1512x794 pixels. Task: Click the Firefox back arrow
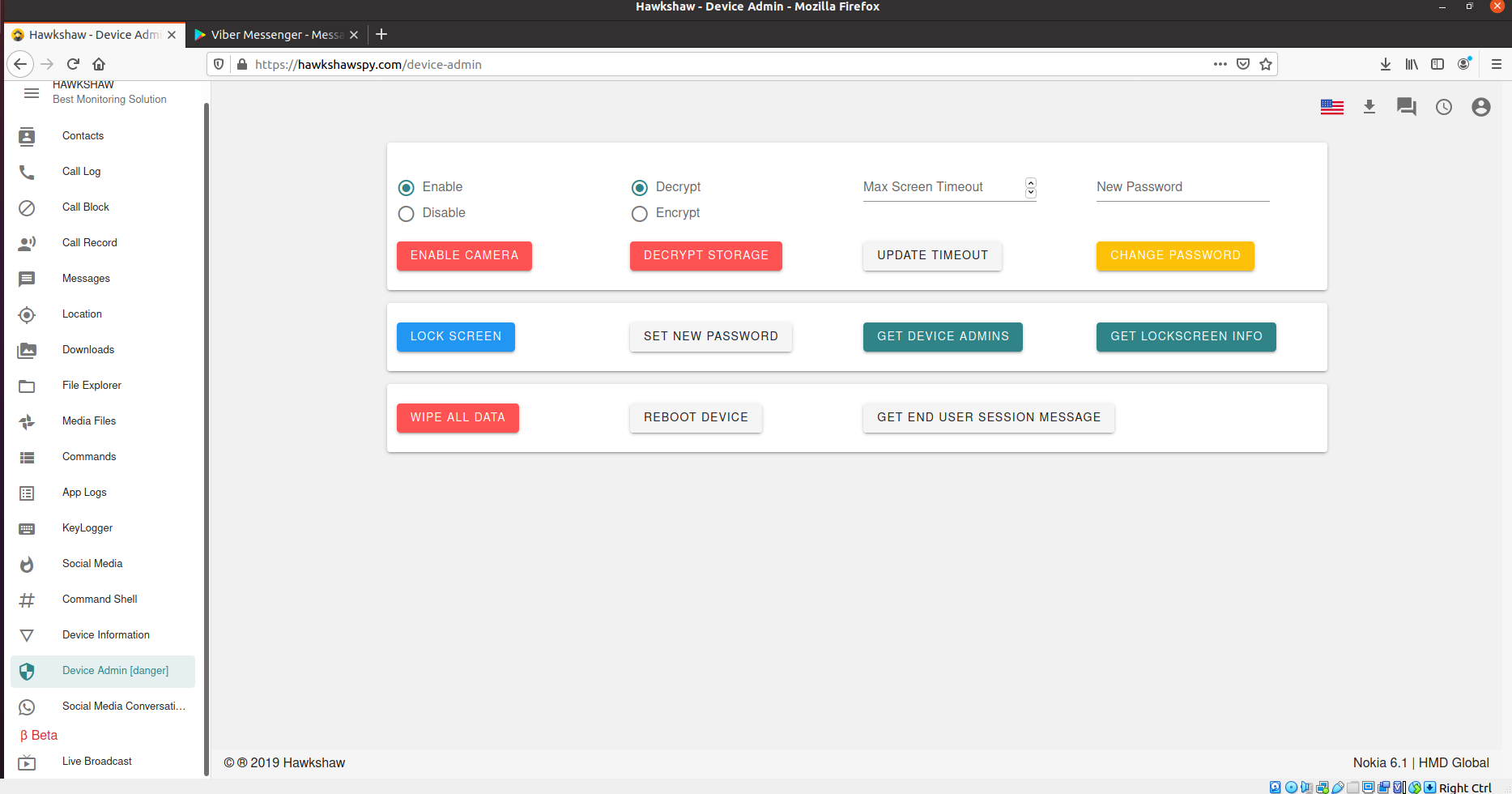(x=20, y=64)
